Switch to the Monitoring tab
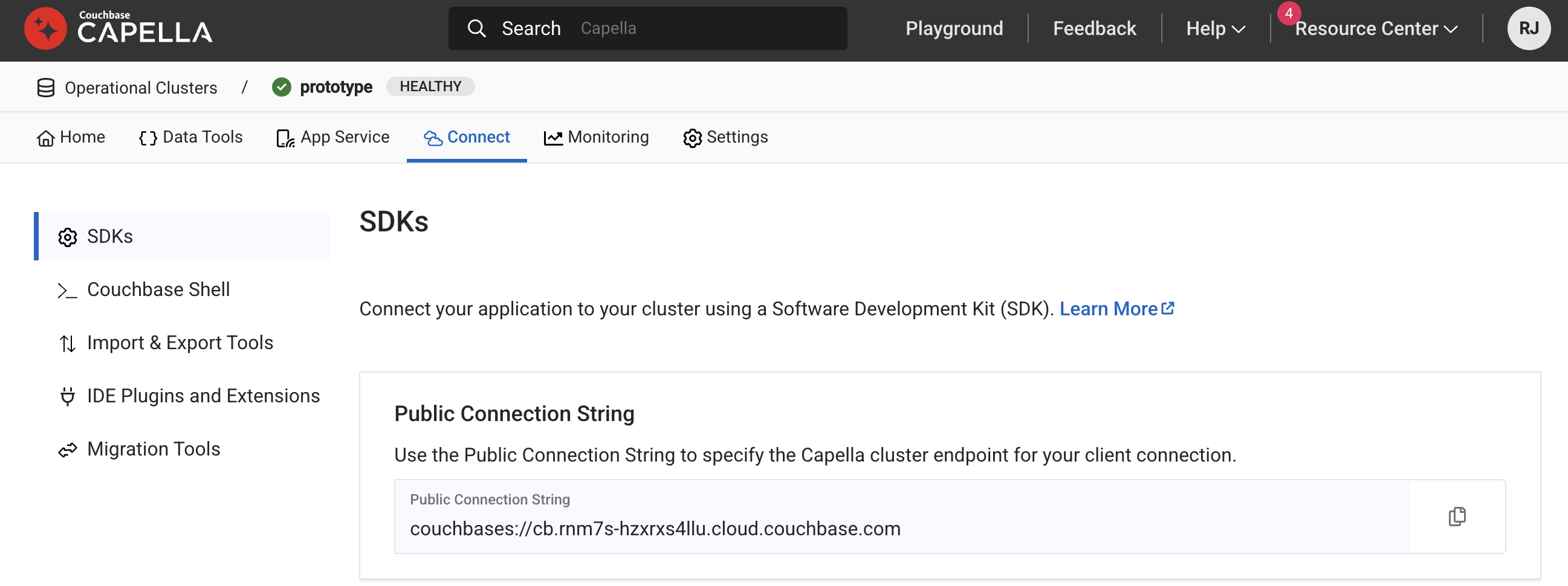This screenshot has height=586, width=1568. (597, 138)
